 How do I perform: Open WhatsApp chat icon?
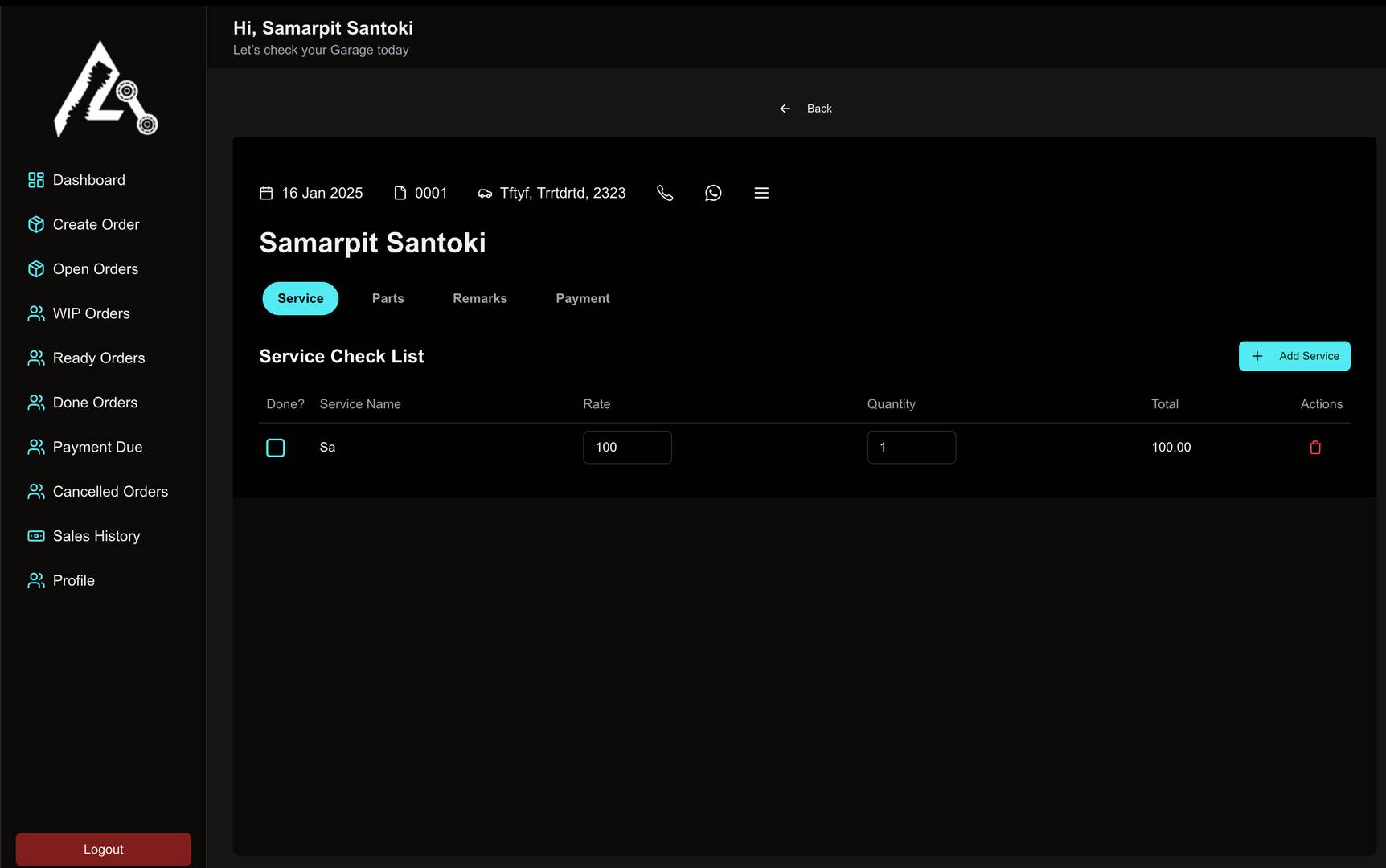[713, 193]
